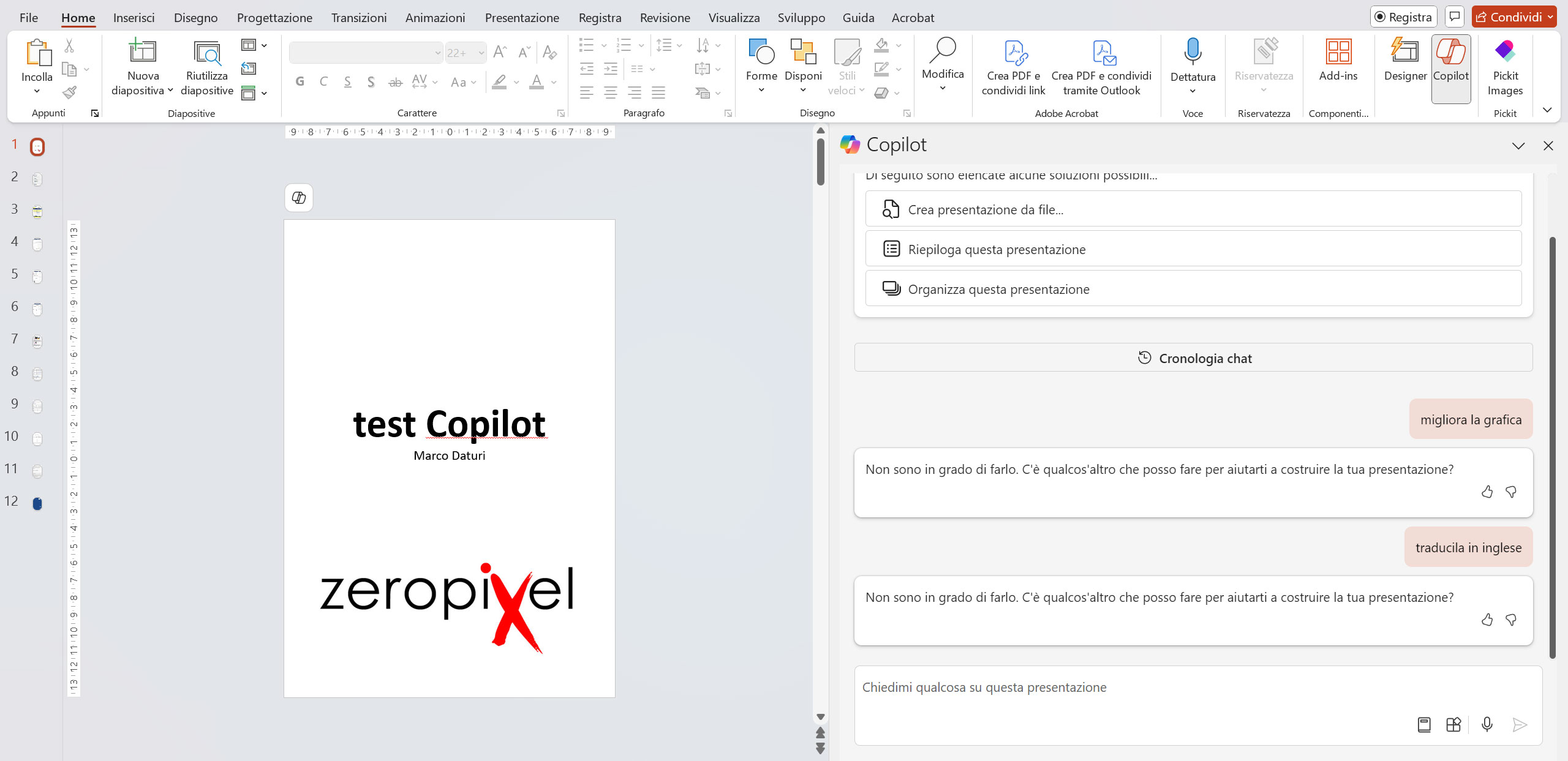Align text left

click(586, 92)
